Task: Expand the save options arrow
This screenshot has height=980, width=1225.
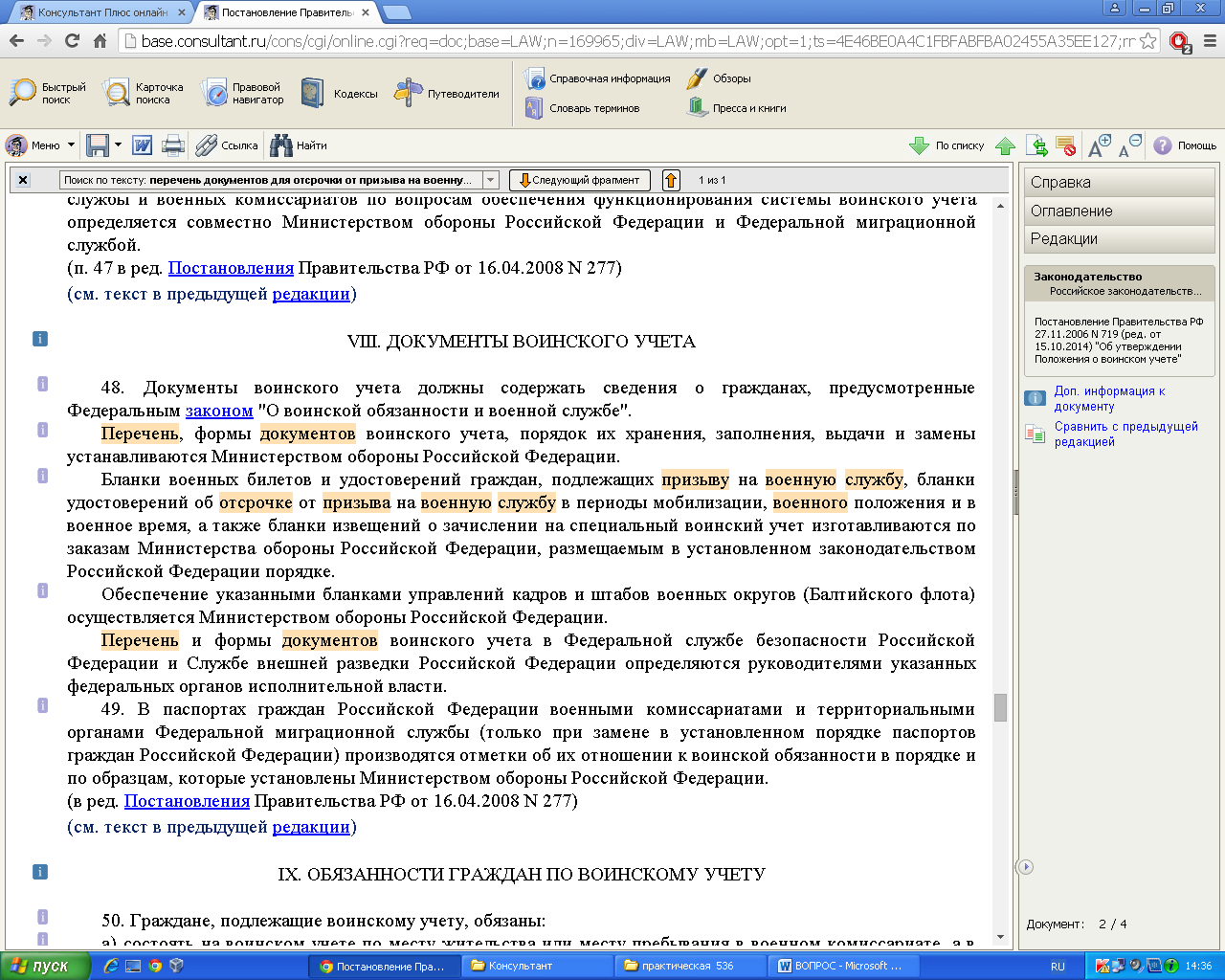Action: click(x=118, y=145)
